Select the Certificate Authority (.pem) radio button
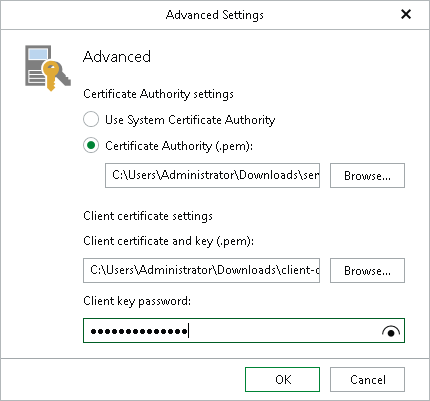This screenshot has width=430, height=401. click(x=91, y=145)
